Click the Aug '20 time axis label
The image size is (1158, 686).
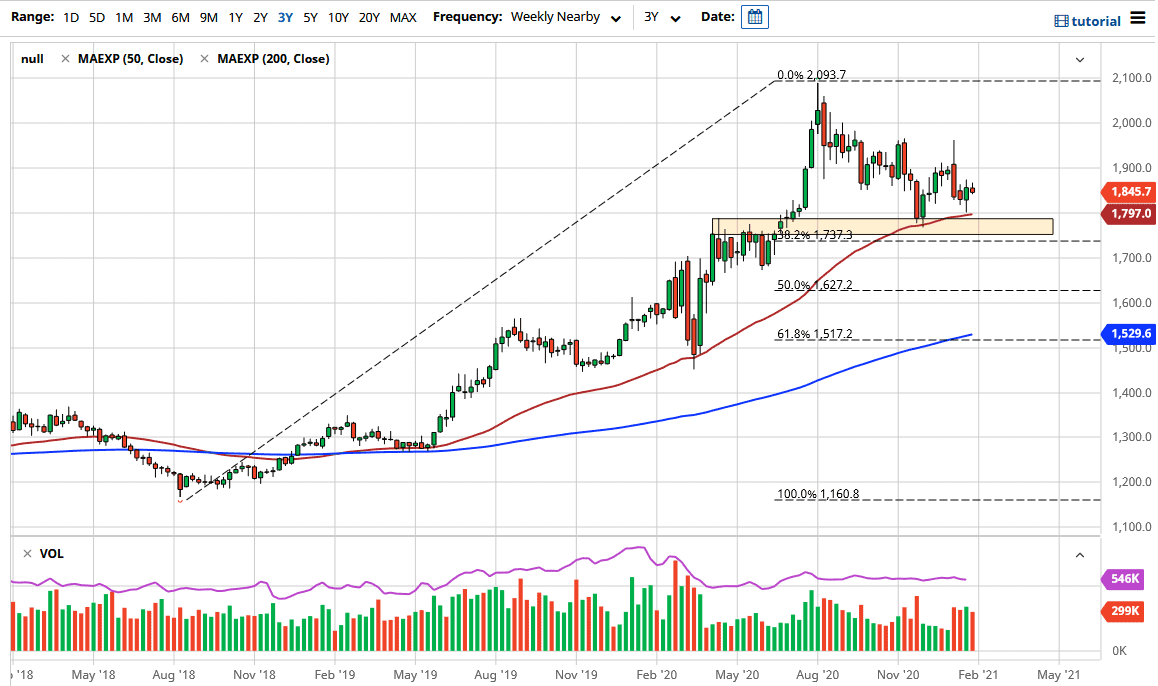click(x=818, y=674)
